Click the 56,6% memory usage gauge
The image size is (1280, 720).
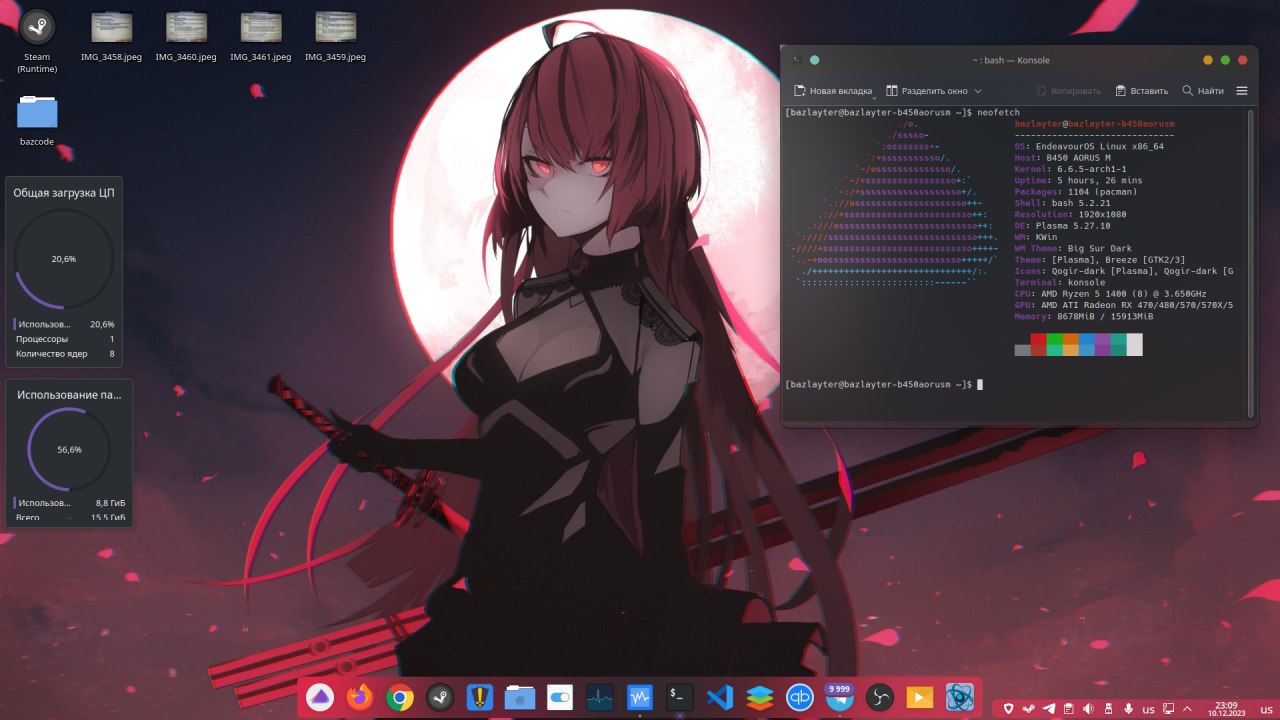click(x=69, y=449)
